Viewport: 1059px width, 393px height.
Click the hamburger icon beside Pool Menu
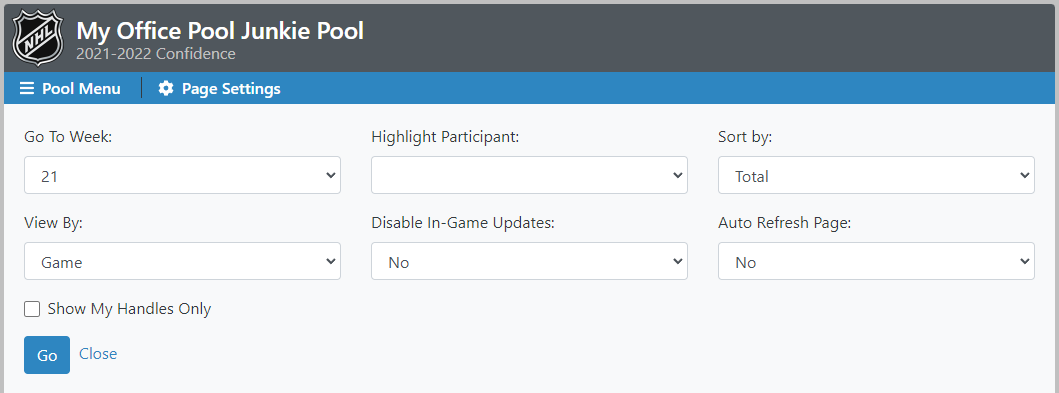point(26,88)
